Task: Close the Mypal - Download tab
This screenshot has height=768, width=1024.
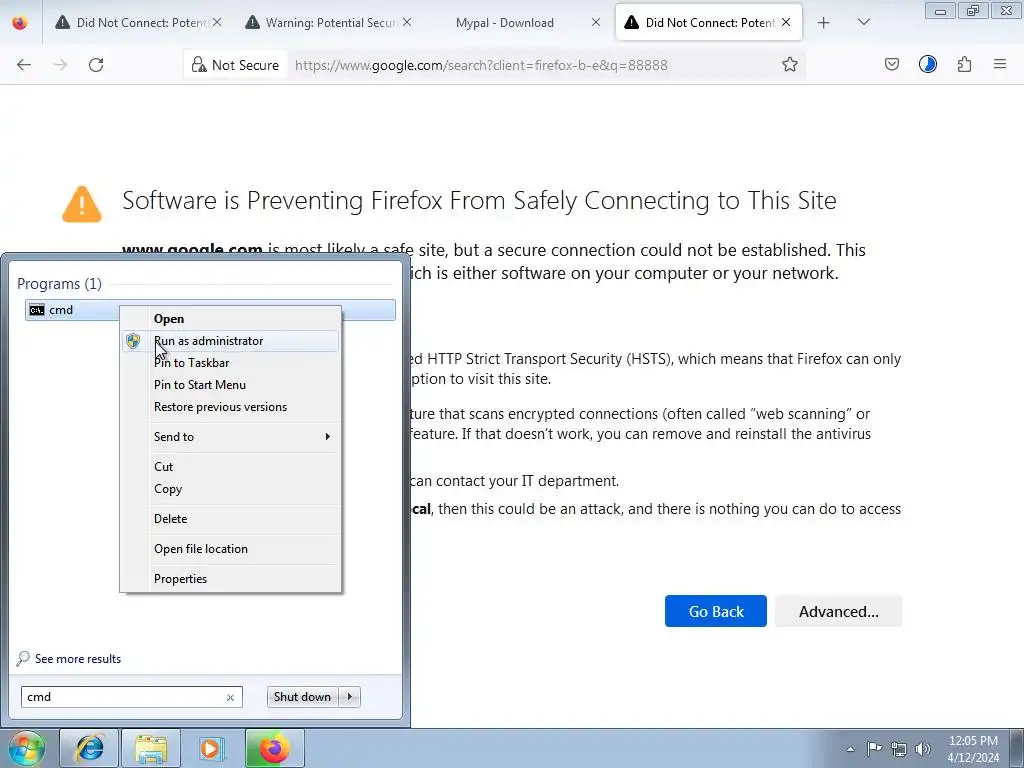Action: coord(596,23)
